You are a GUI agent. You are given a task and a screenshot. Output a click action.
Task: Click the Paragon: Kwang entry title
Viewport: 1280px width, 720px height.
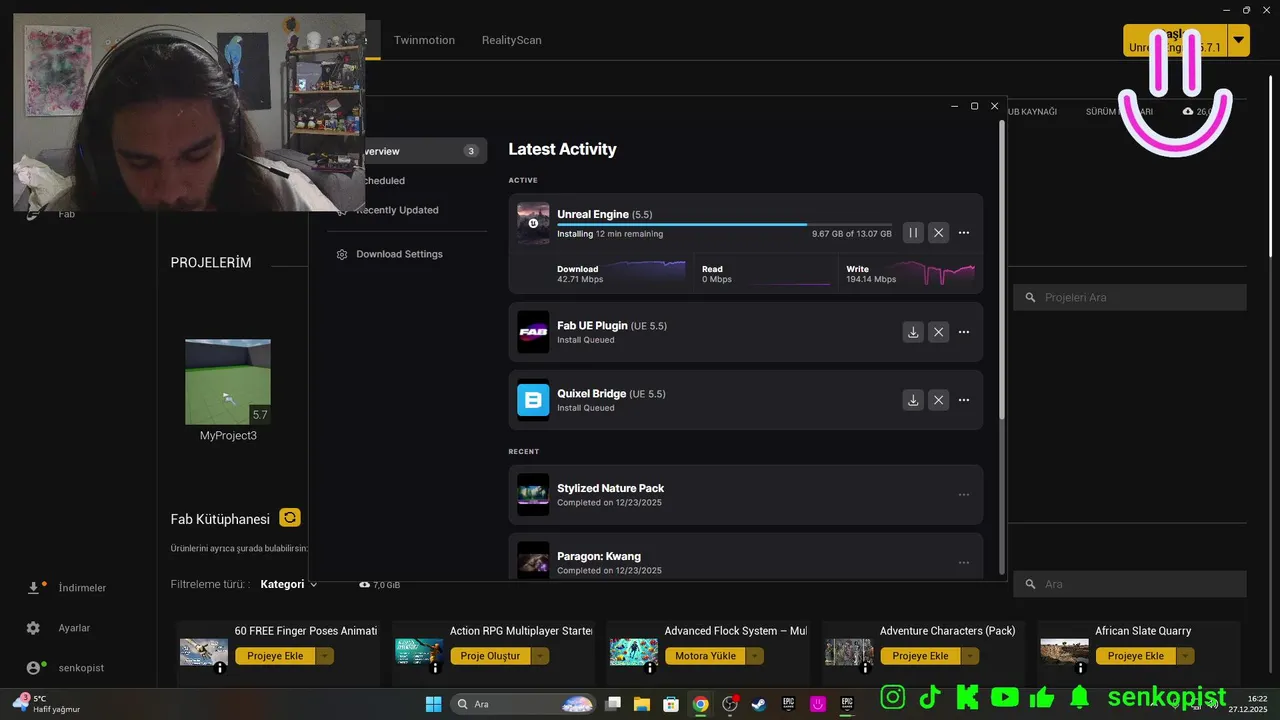point(599,556)
